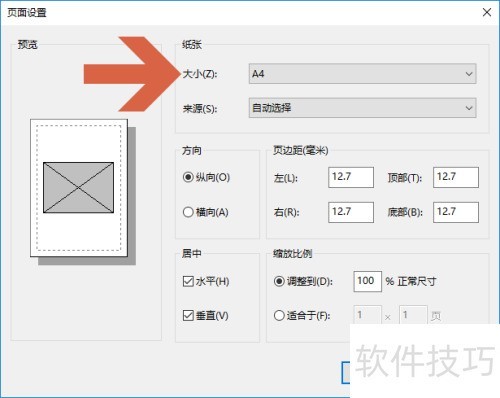Image resolution: width=500 pixels, height=398 pixels.
Task: Click the 页边距(毫米) group label
Action: click(x=301, y=150)
